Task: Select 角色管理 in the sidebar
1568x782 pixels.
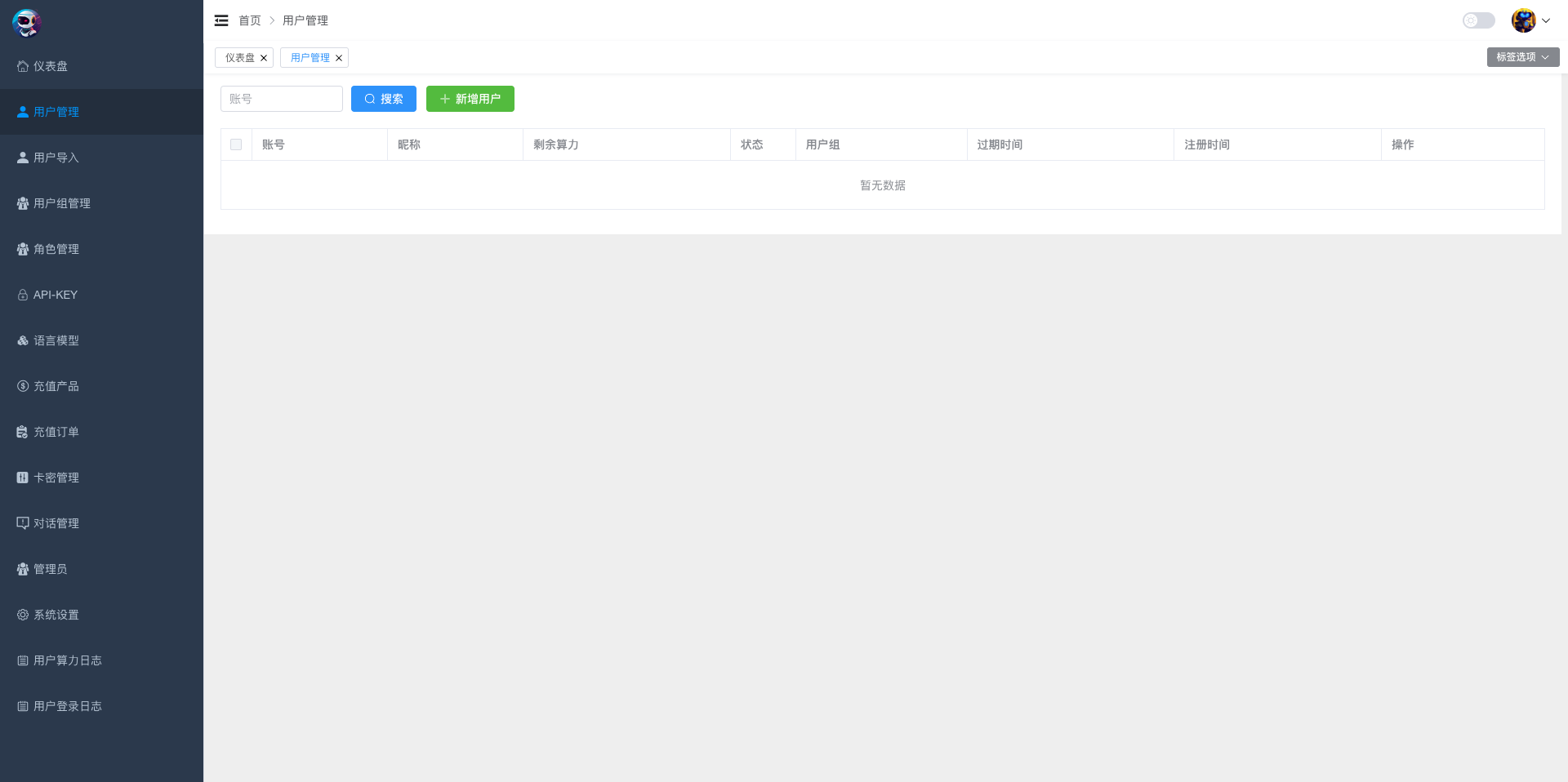Action: (101, 249)
